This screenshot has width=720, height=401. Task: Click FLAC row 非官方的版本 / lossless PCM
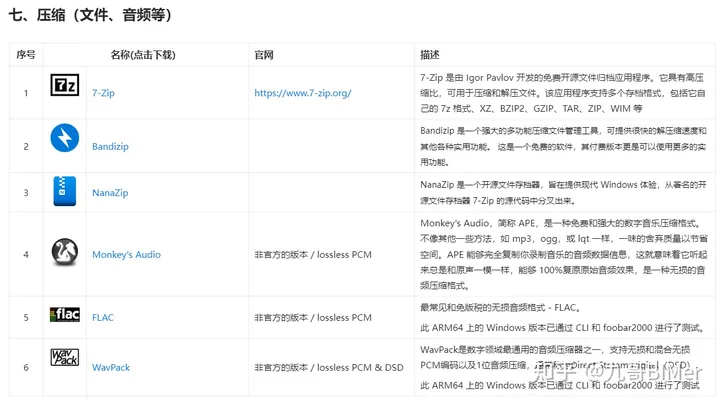pyautogui.click(x=313, y=317)
